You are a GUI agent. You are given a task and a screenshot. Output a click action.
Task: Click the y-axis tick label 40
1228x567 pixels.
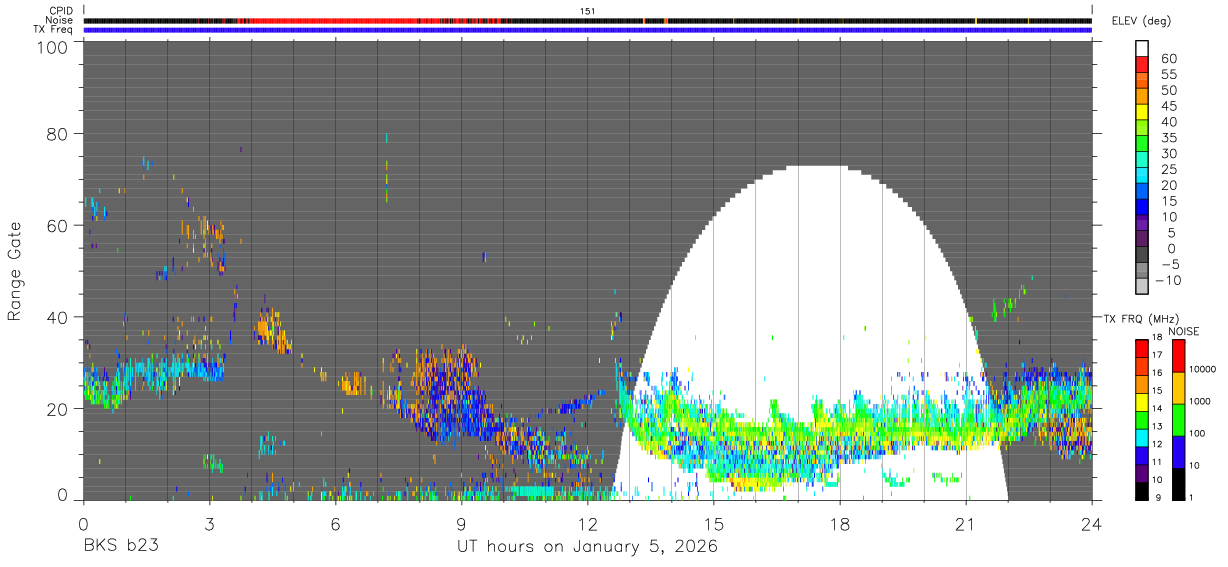(x=57, y=317)
